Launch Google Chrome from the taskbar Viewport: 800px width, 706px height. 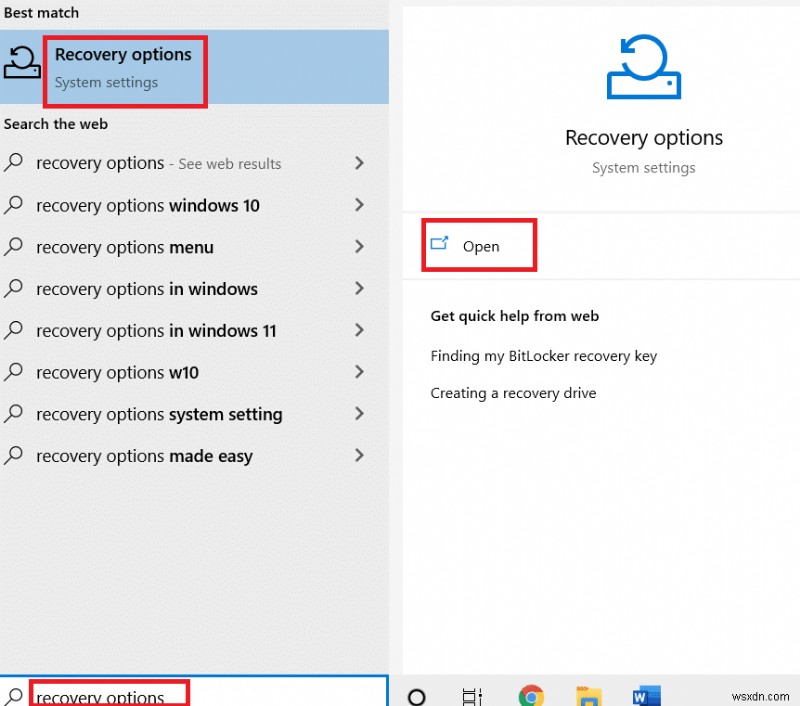click(x=531, y=694)
